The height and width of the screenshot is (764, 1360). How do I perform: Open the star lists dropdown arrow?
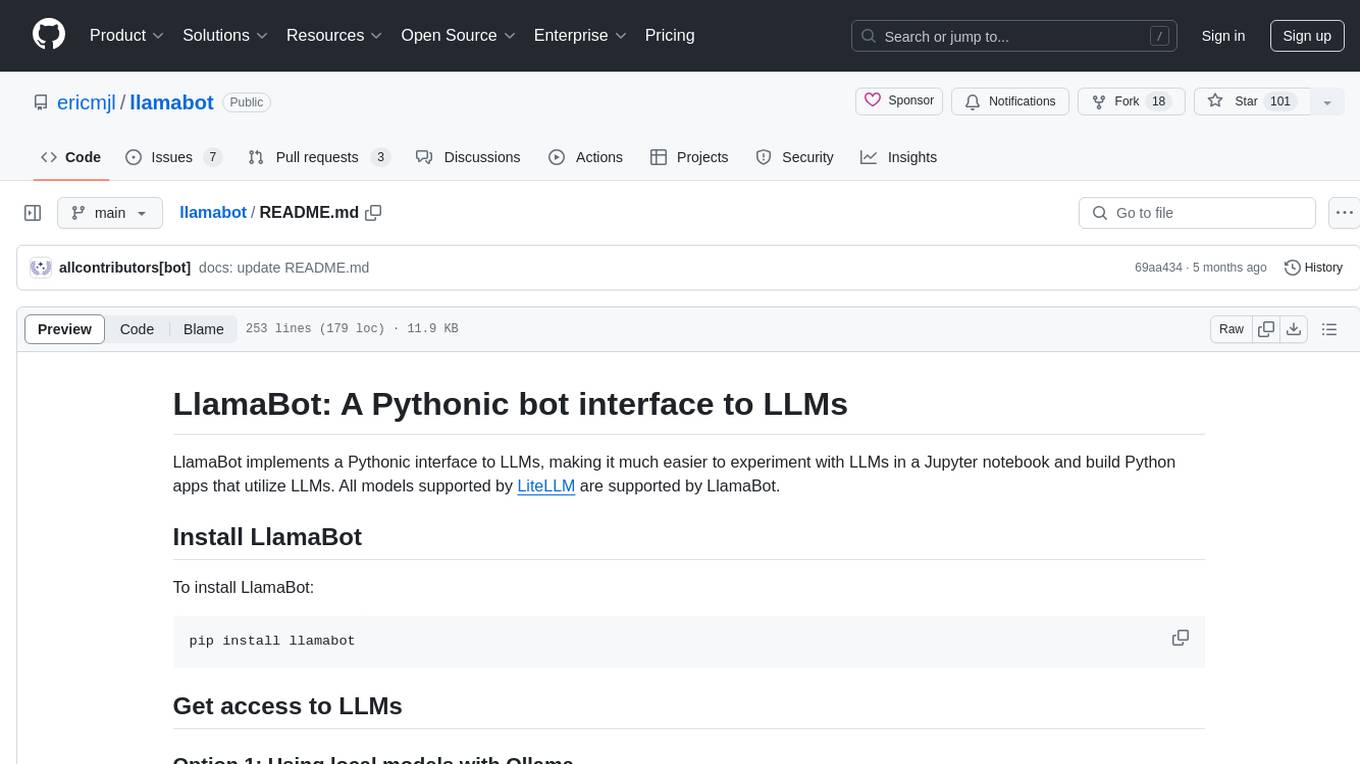1327,102
